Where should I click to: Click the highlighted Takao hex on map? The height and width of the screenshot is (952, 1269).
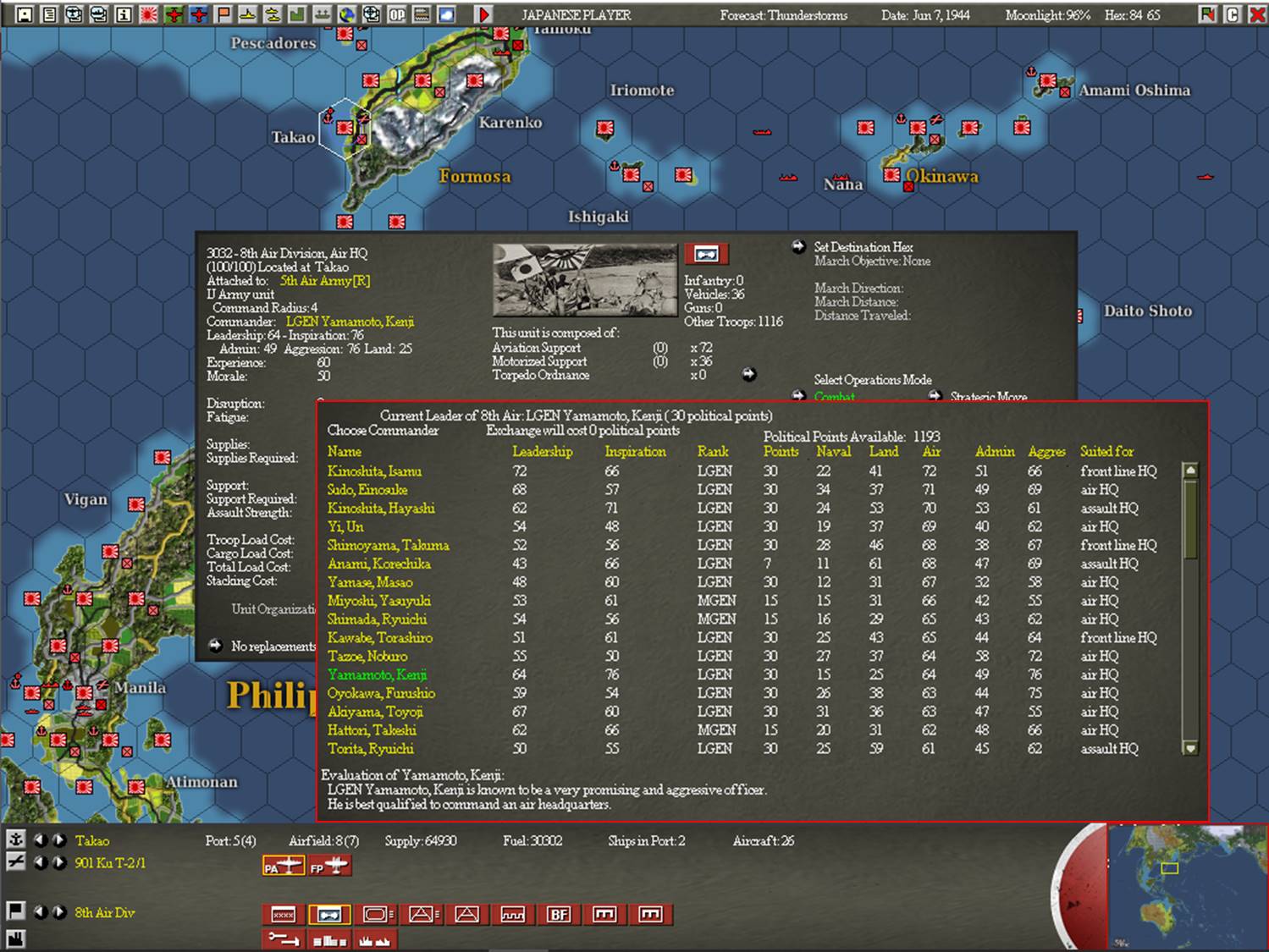(345, 128)
